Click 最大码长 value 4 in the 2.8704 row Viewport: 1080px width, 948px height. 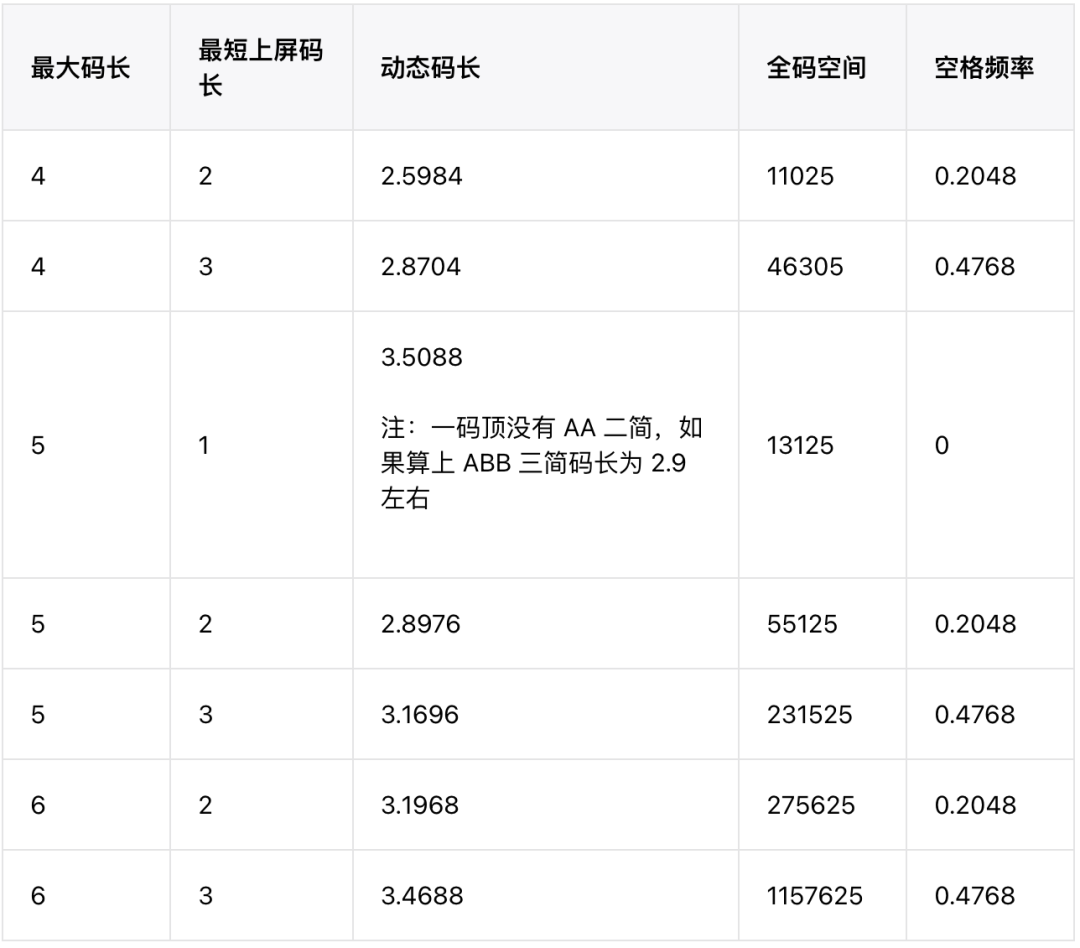click(38, 267)
